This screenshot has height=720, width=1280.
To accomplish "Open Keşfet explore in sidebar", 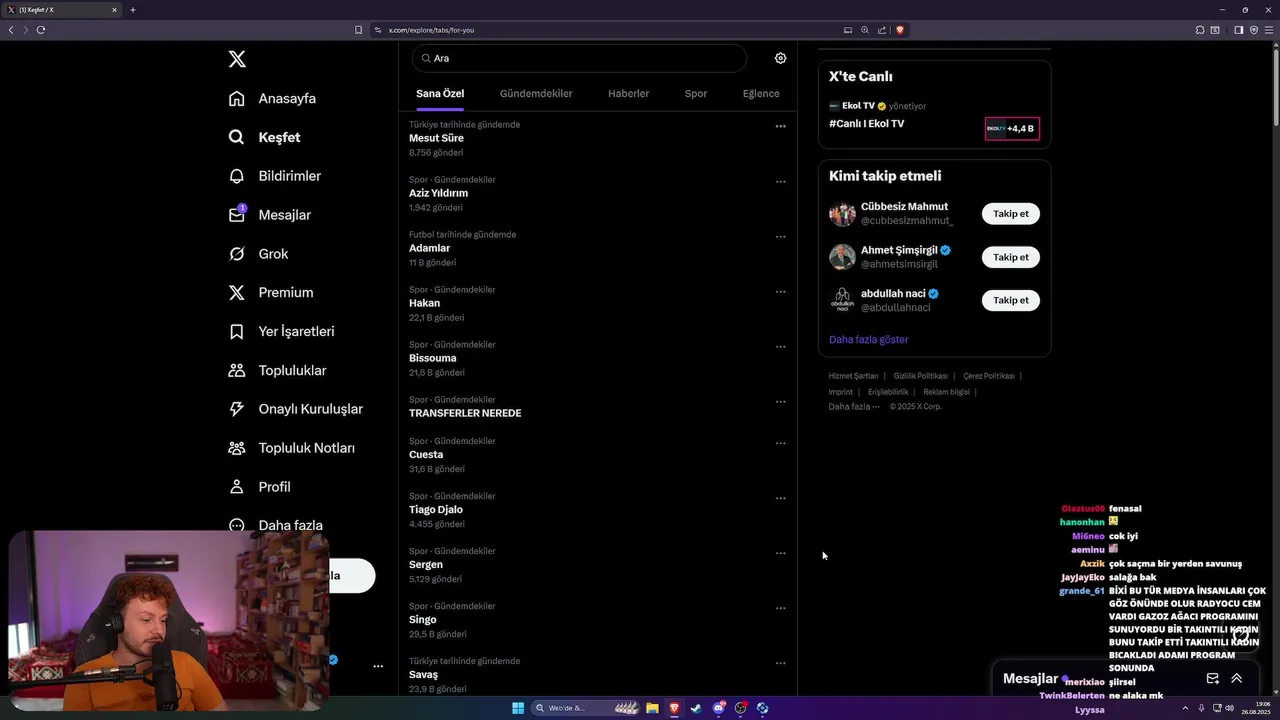I will 264,137.
